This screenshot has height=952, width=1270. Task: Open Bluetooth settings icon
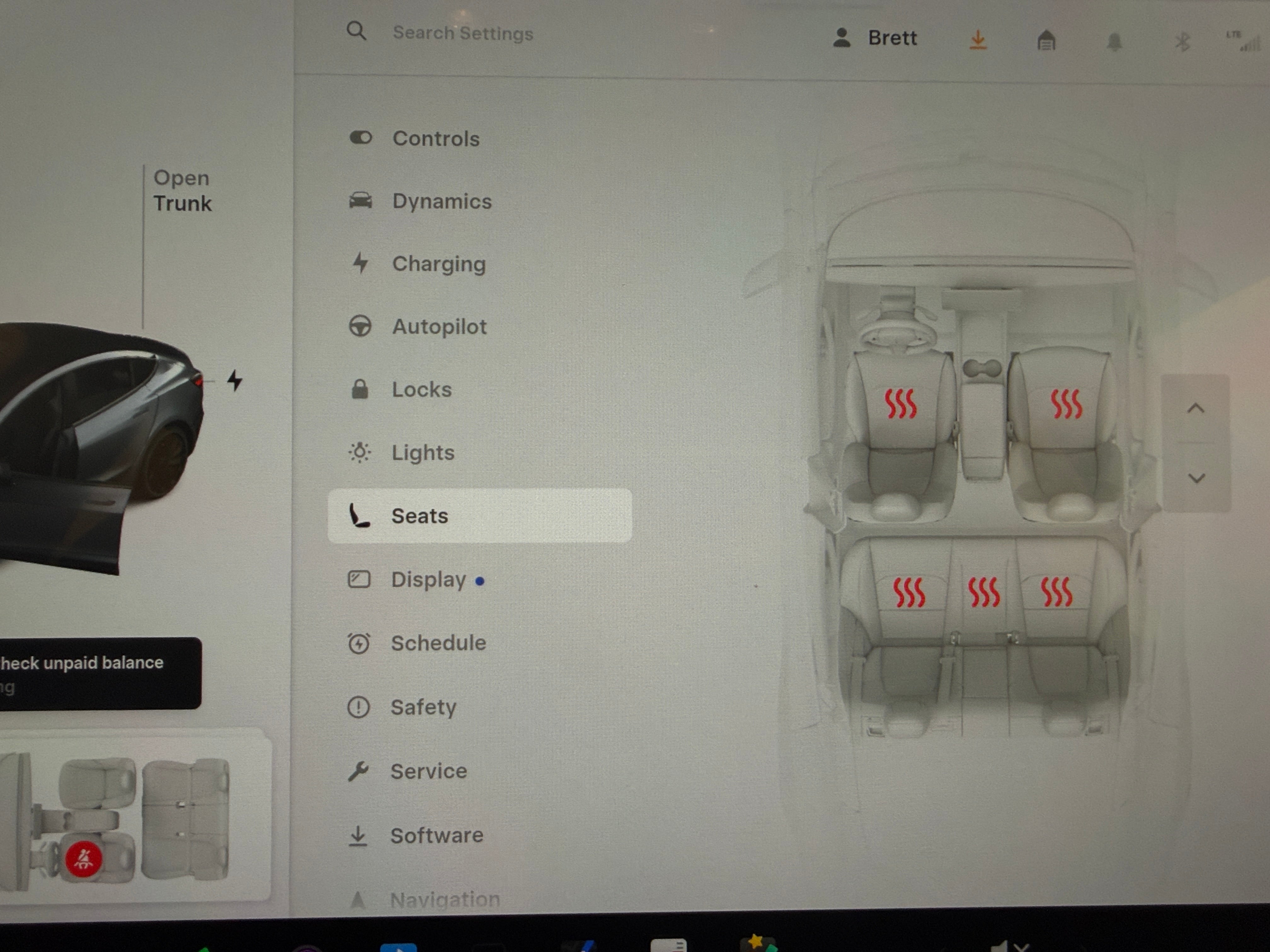click(1181, 42)
